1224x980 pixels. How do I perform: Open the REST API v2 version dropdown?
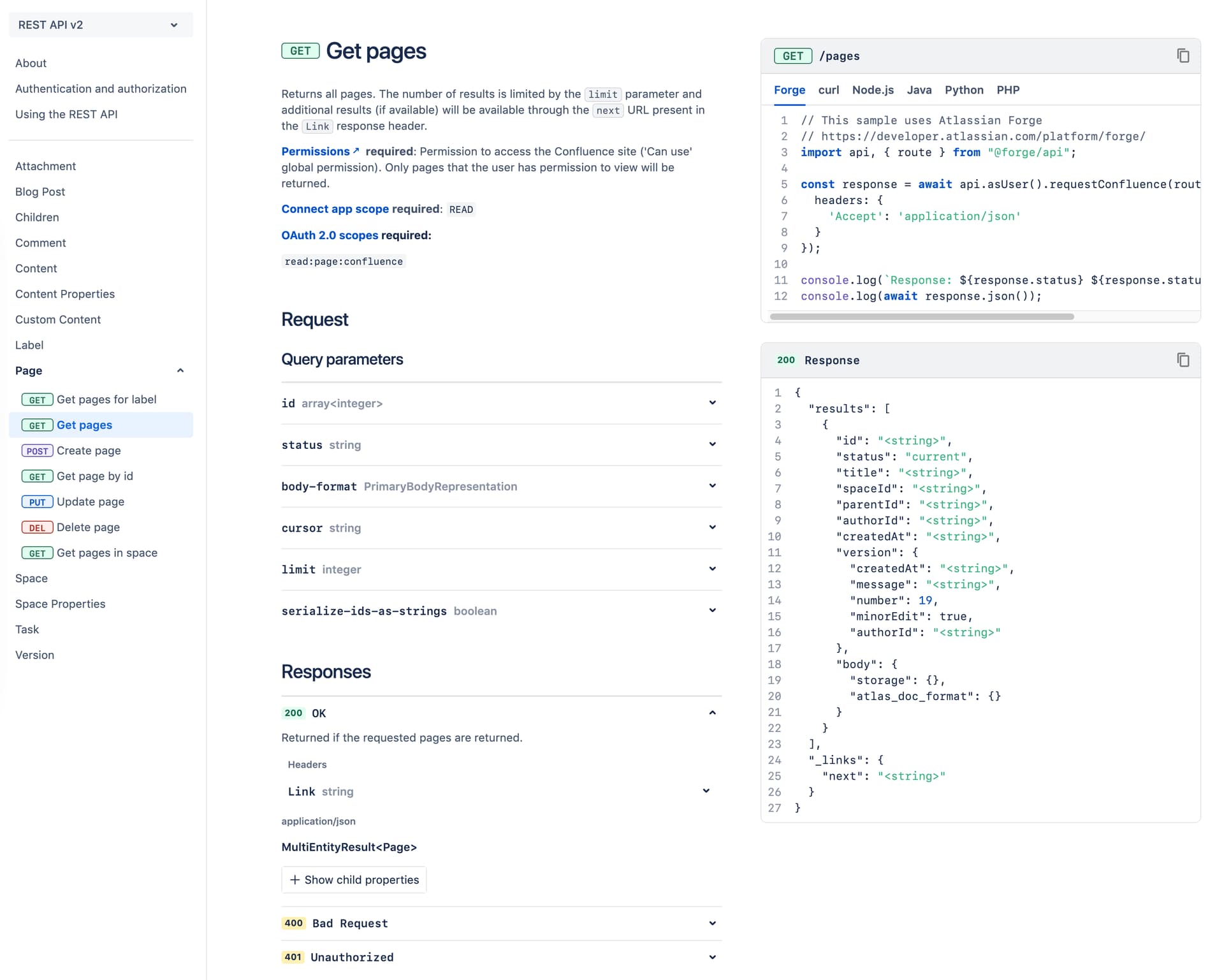(101, 25)
